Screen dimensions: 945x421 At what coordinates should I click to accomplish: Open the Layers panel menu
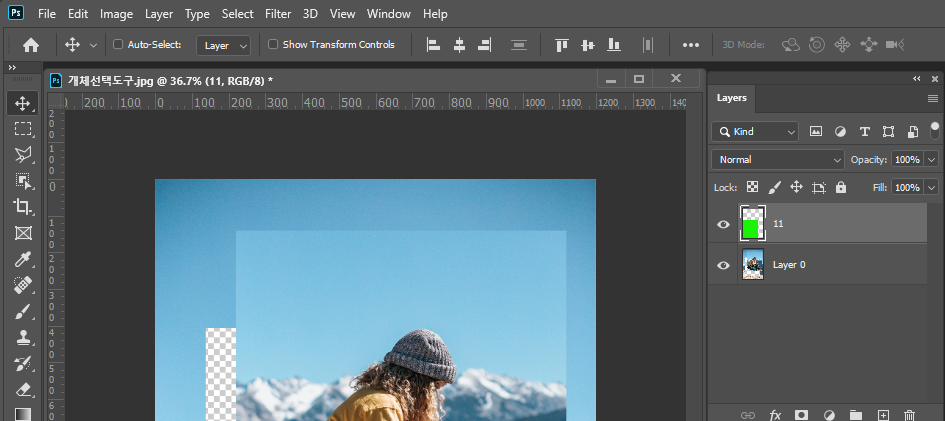click(x=932, y=98)
